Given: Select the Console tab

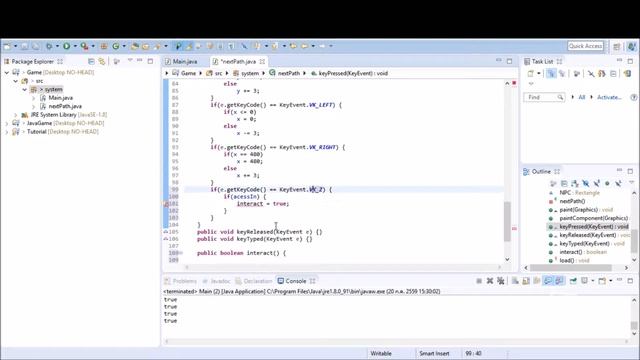Looking at the screenshot, I should pyautogui.click(x=296, y=281).
